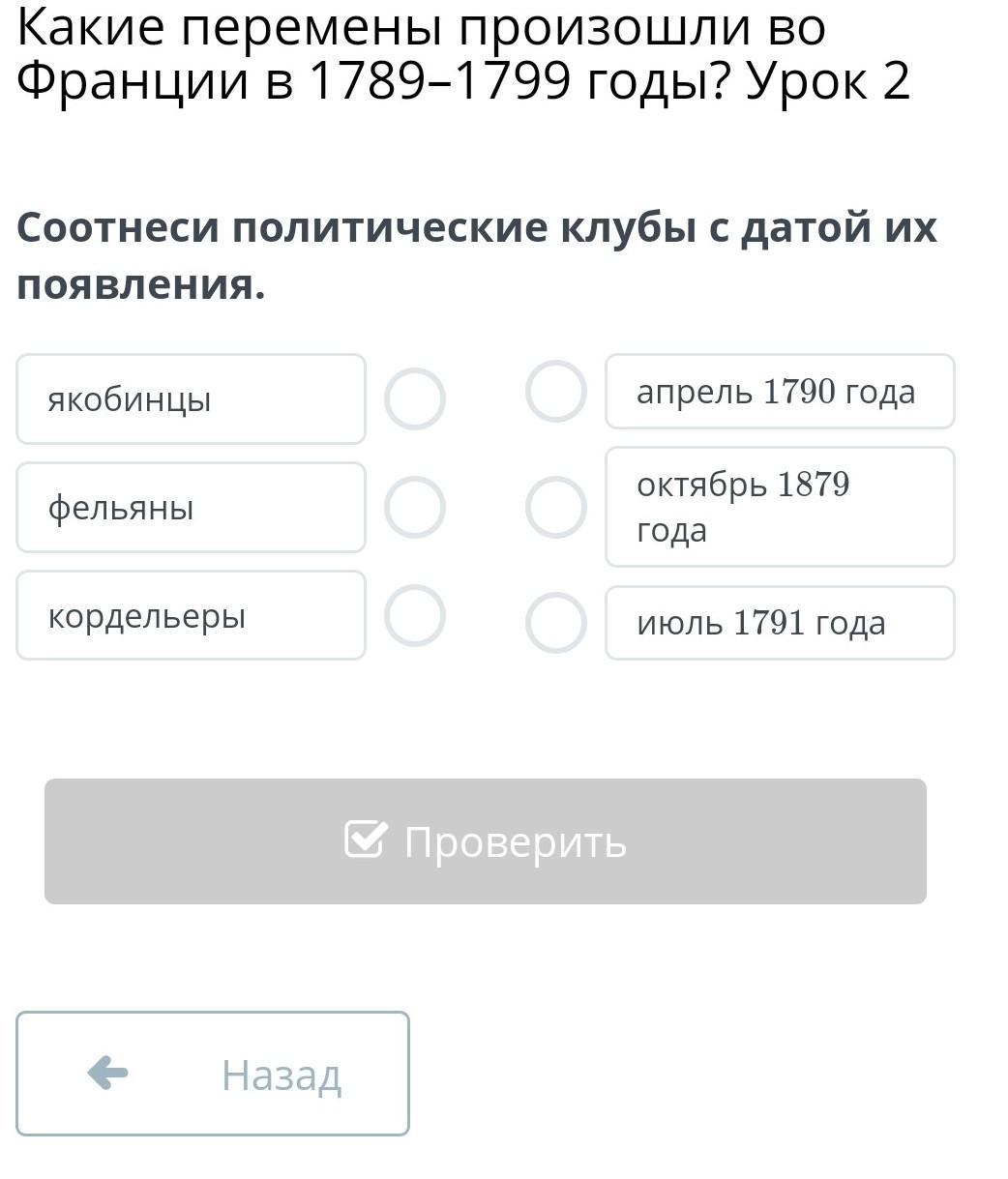Click the апрель 1790 года box

[780, 391]
